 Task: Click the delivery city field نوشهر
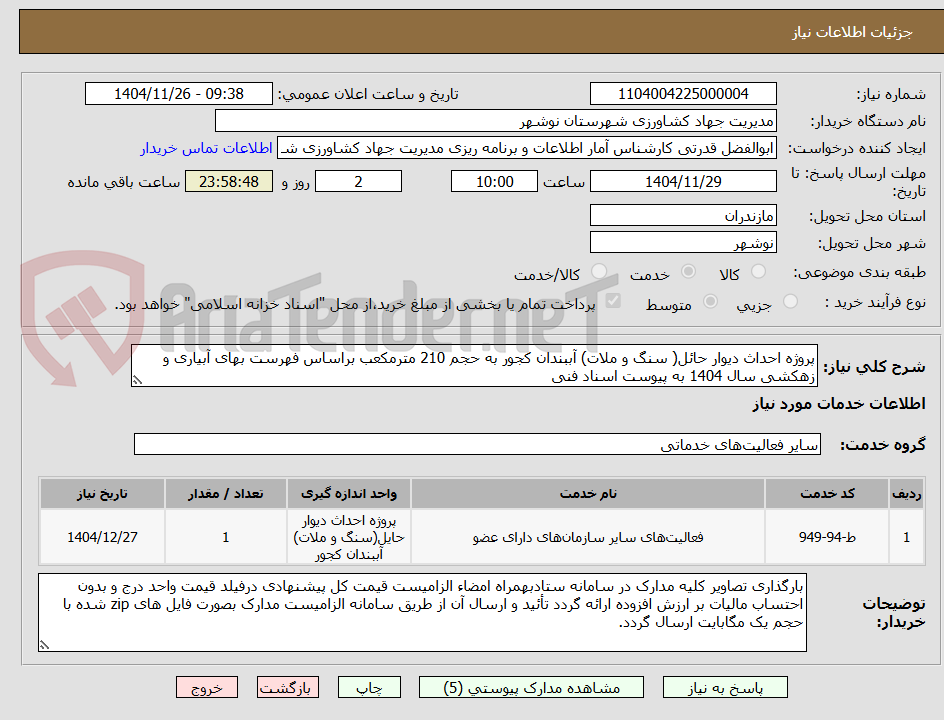pyautogui.click(x=683, y=243)
